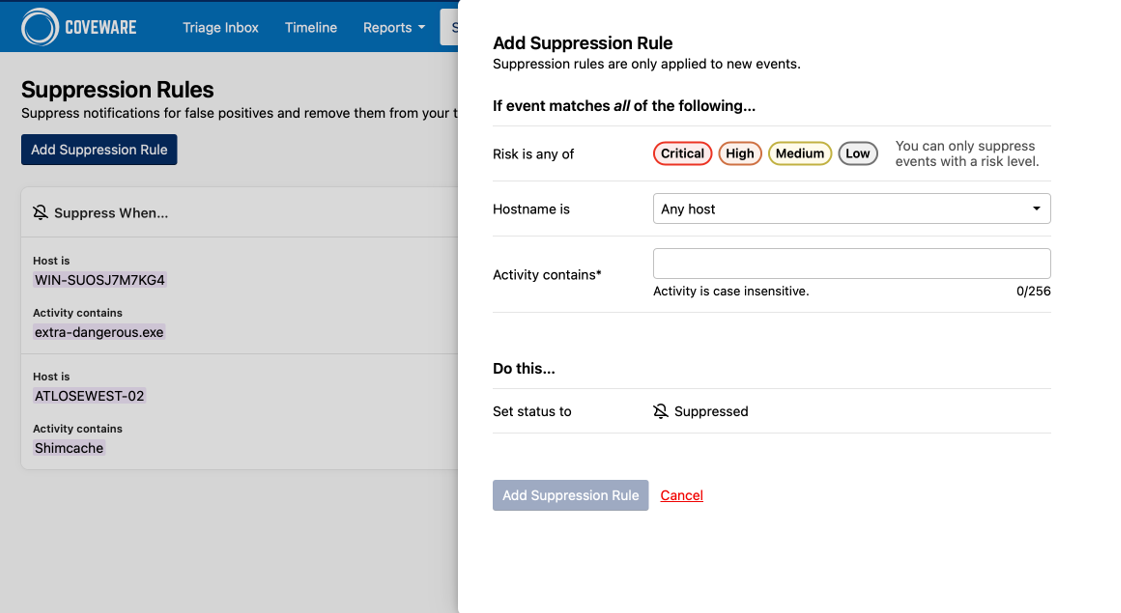Image resolution: width=1121 pixels, height=613 pixels.
Task: Click the Cancel link in the dialog
Action: (x=681, y=495)
